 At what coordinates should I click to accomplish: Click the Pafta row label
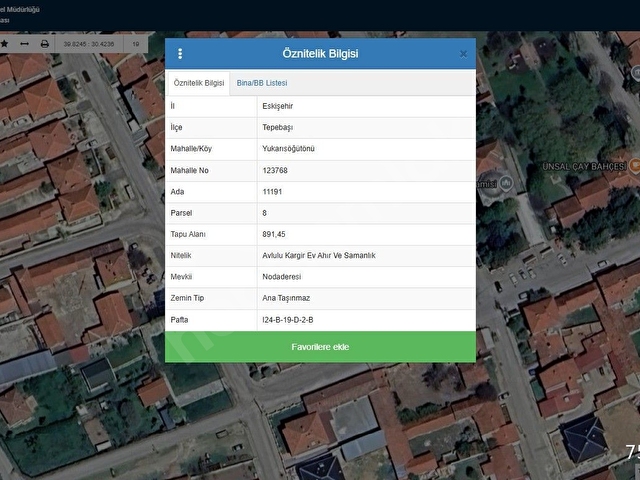click(x=179, y=320)
